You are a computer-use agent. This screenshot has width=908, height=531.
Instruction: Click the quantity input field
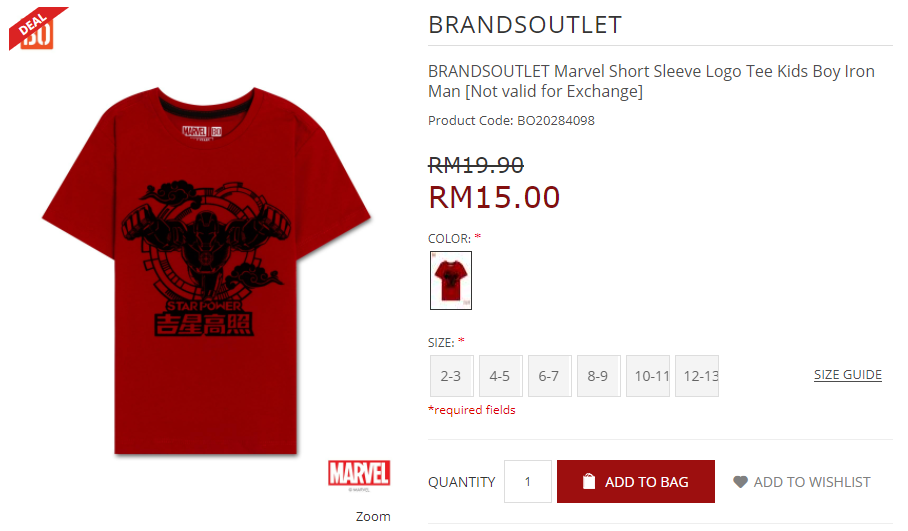pyautogui.click(x=528, y=481)
